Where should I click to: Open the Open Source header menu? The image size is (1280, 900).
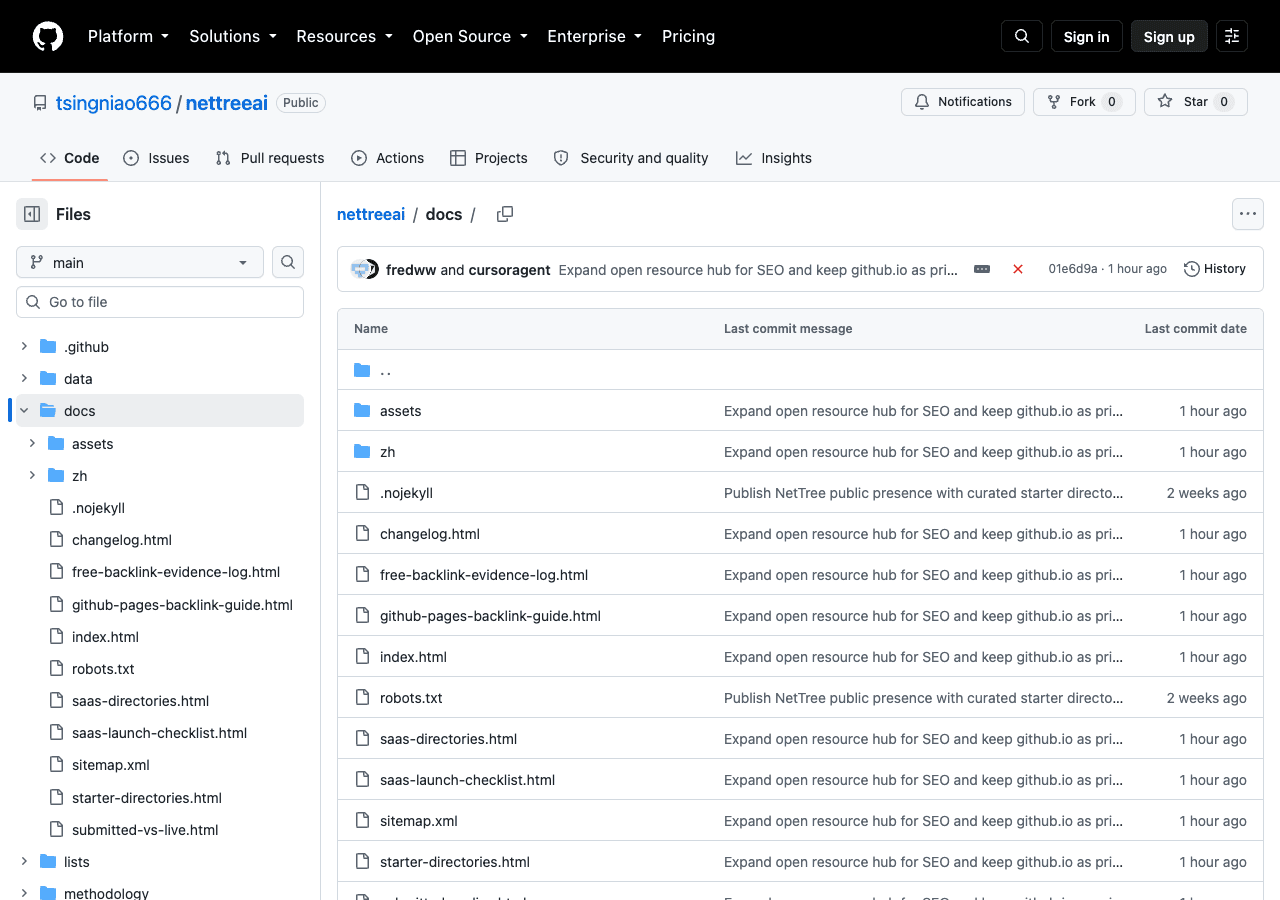[x=469, y=36]
